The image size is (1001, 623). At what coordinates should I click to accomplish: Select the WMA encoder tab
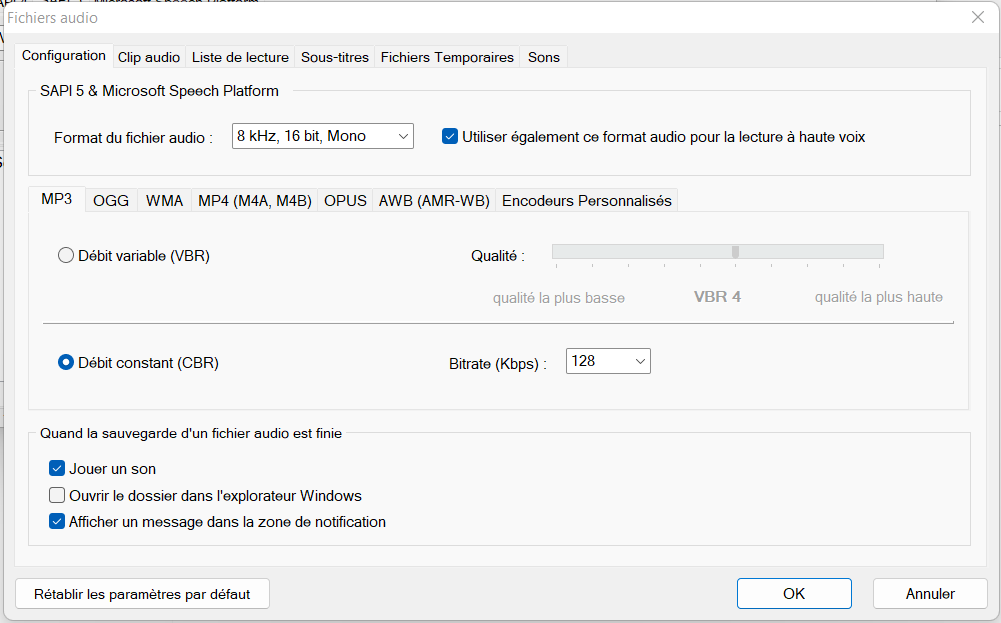[164, 200]
